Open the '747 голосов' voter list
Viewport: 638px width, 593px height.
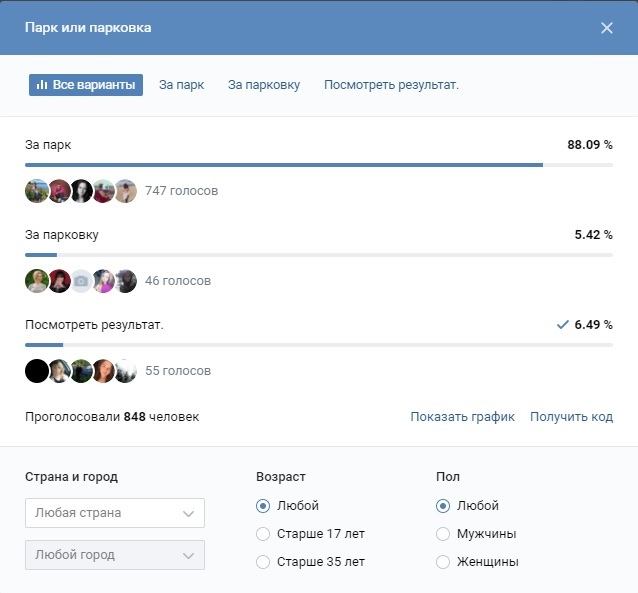[181, 191]
